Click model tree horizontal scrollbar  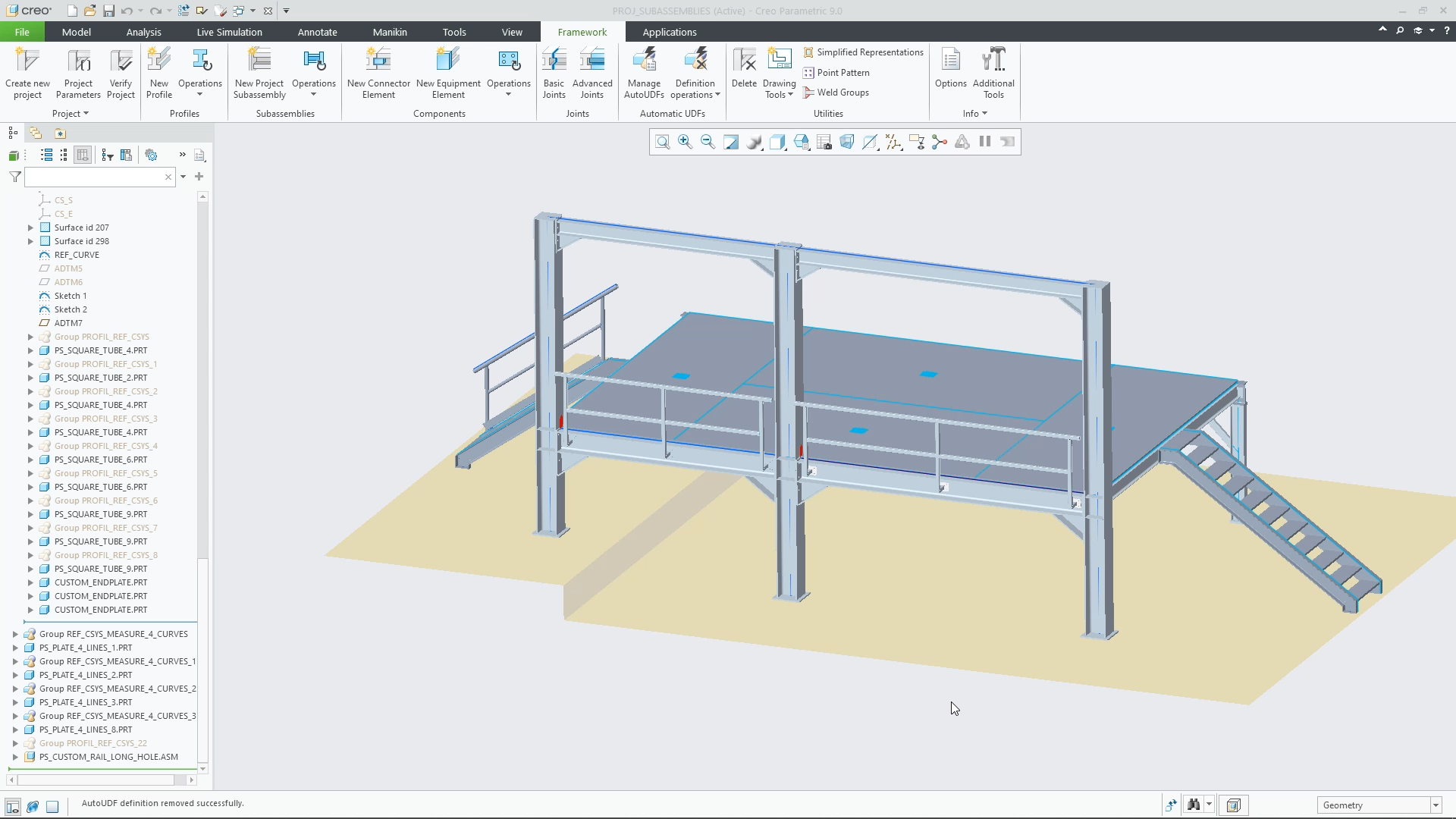click(102, 780)
